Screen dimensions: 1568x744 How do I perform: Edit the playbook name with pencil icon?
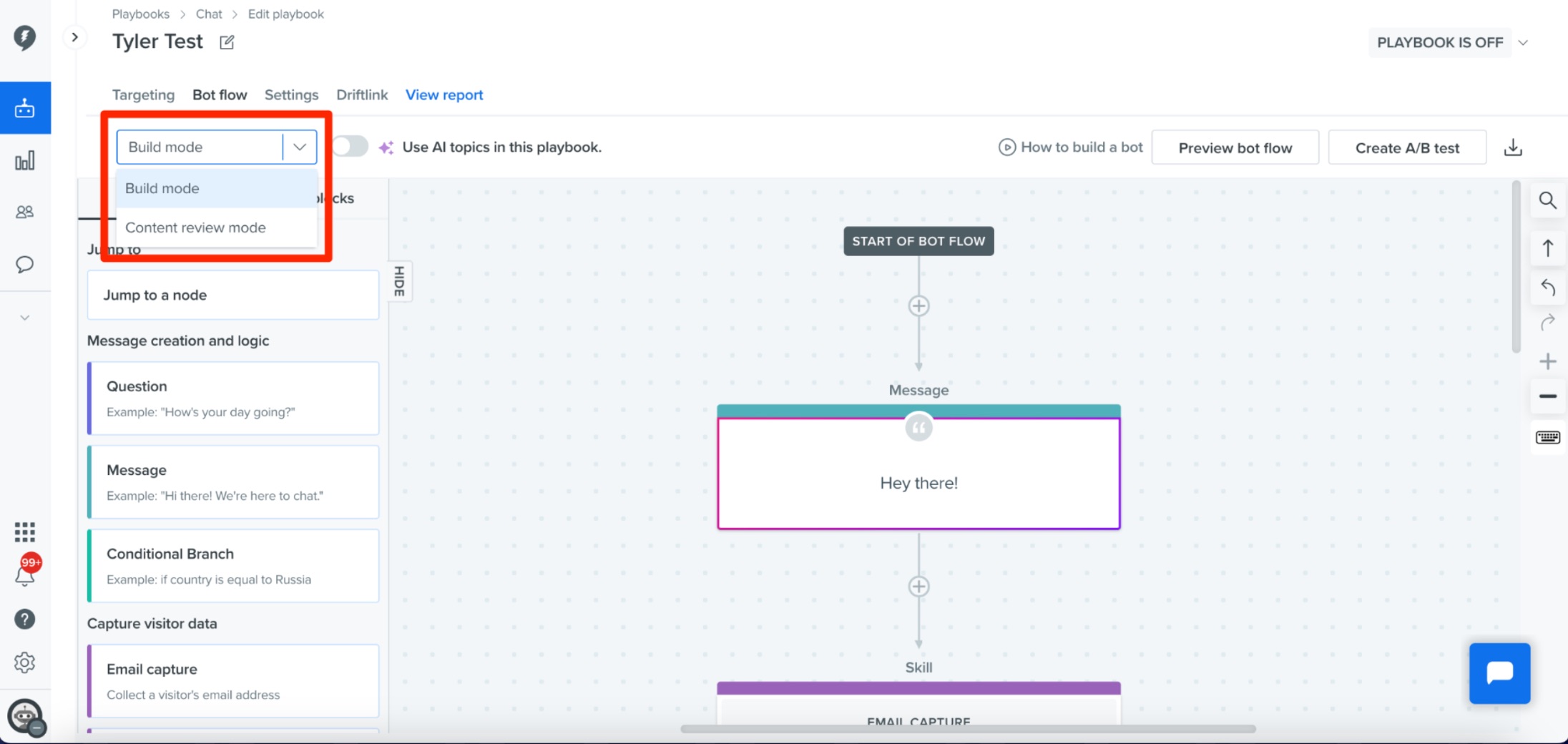tap(227, 42)
